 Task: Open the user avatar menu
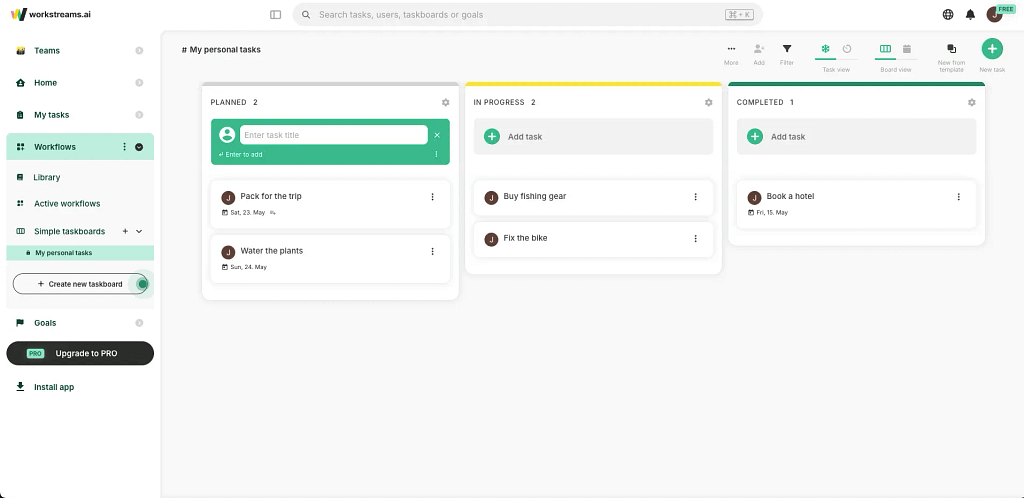(x=994, y=14)
